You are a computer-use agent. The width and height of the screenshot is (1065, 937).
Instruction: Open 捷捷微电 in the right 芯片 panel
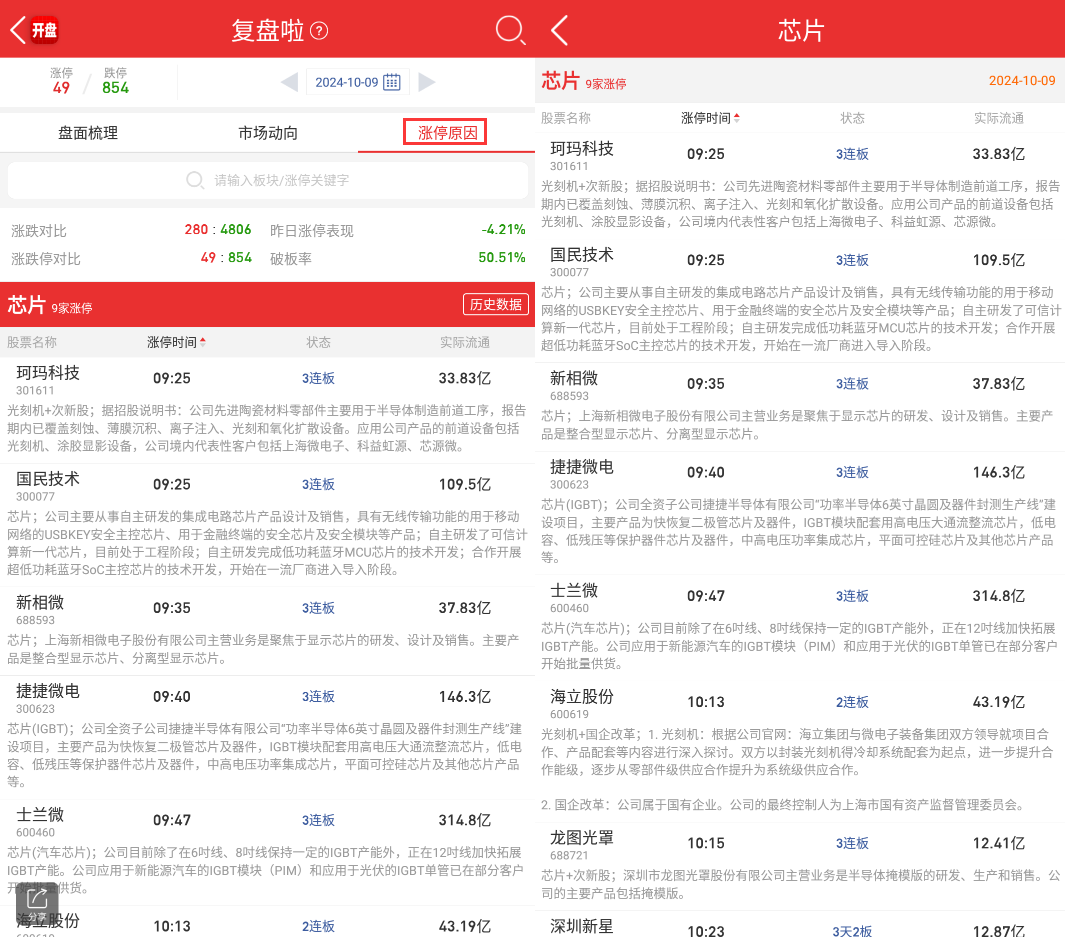[x=581, y=467]
